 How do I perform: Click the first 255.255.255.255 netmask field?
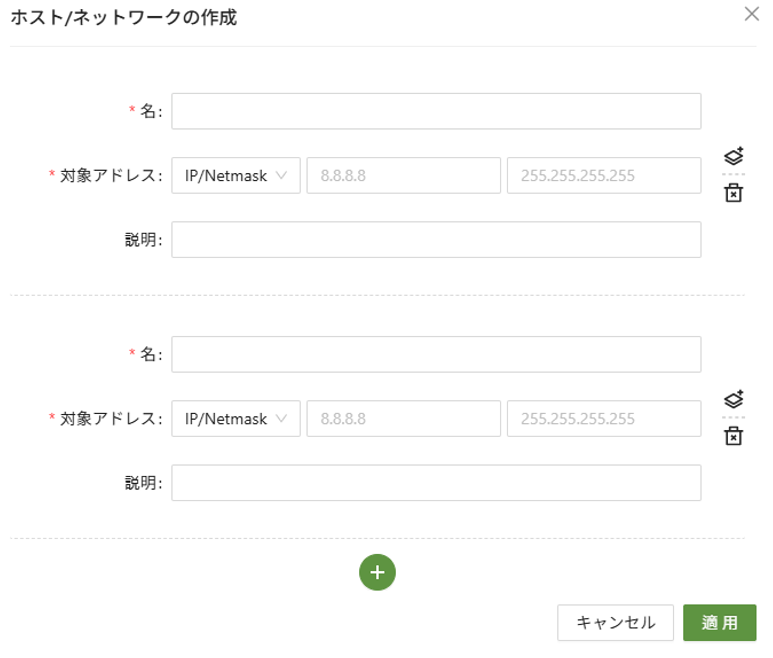[x=604, y=176]
